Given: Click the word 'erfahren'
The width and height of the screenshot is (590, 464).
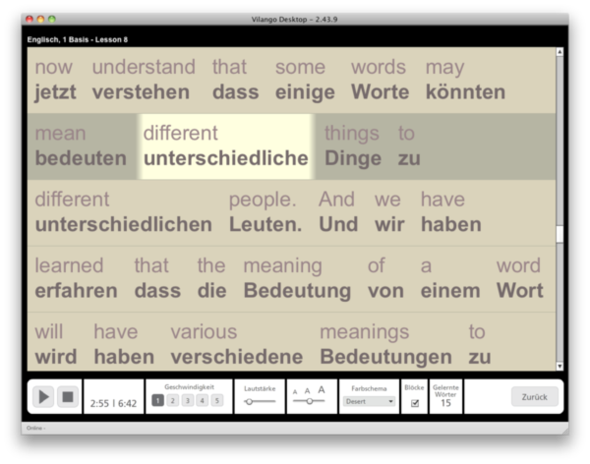Looking at the screenshot, I should pos(76,291).
